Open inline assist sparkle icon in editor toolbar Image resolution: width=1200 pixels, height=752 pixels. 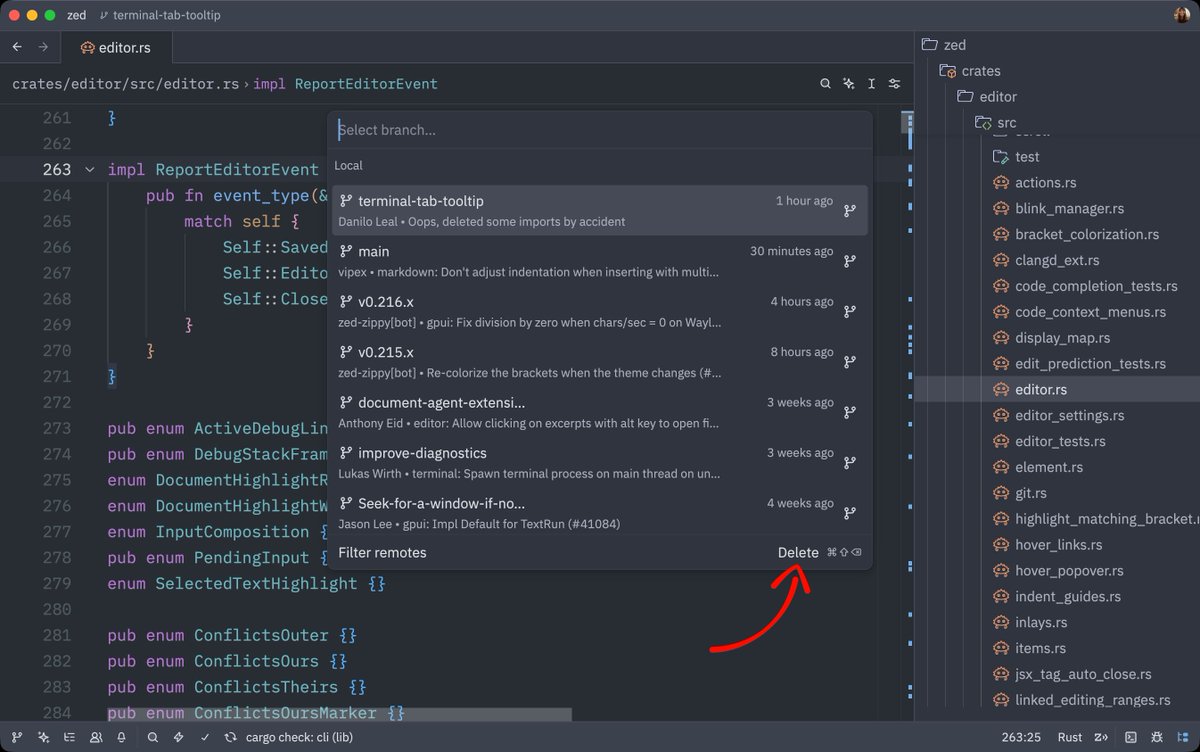[849, 84]
